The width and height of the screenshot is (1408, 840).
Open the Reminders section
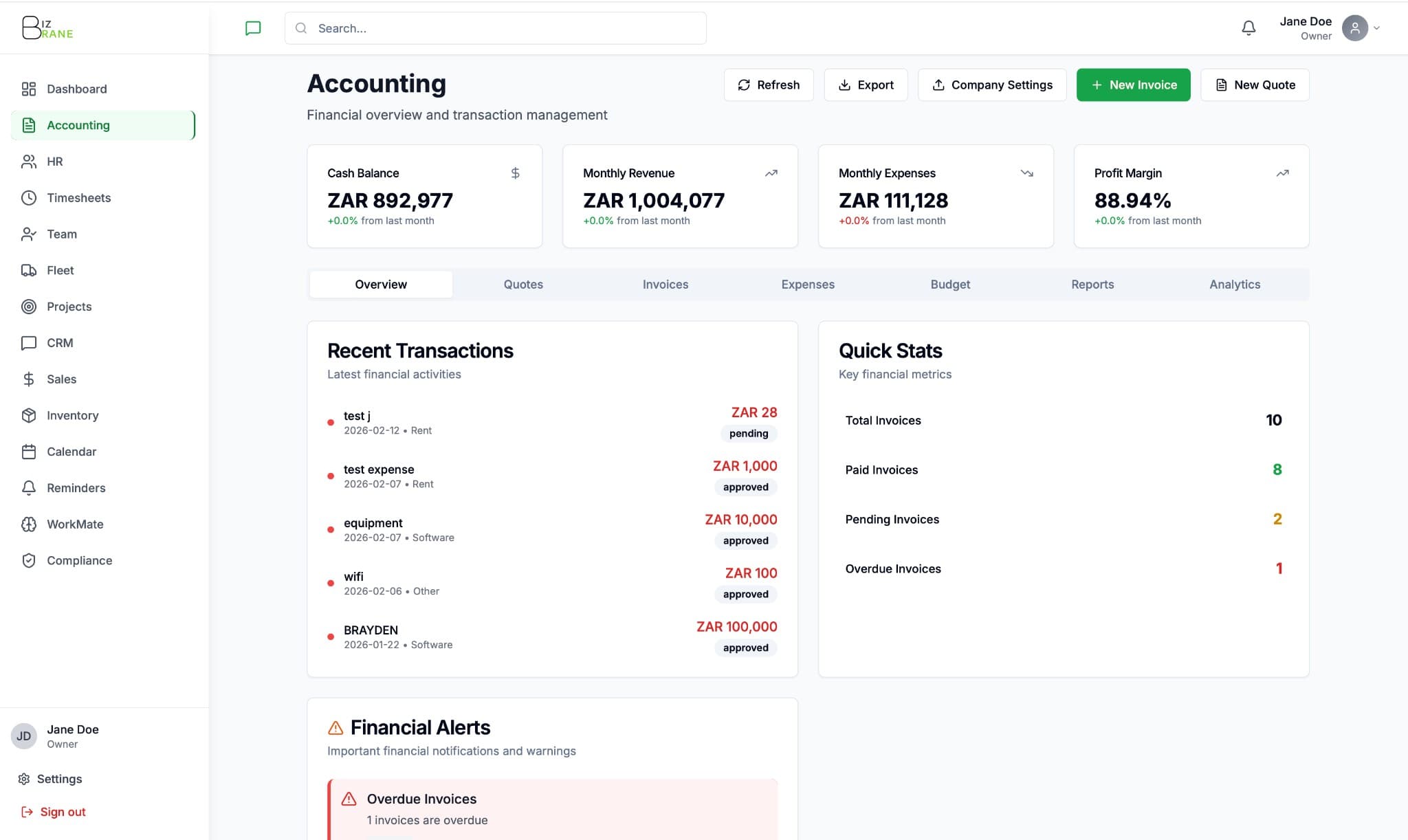(x=75, y=487)
